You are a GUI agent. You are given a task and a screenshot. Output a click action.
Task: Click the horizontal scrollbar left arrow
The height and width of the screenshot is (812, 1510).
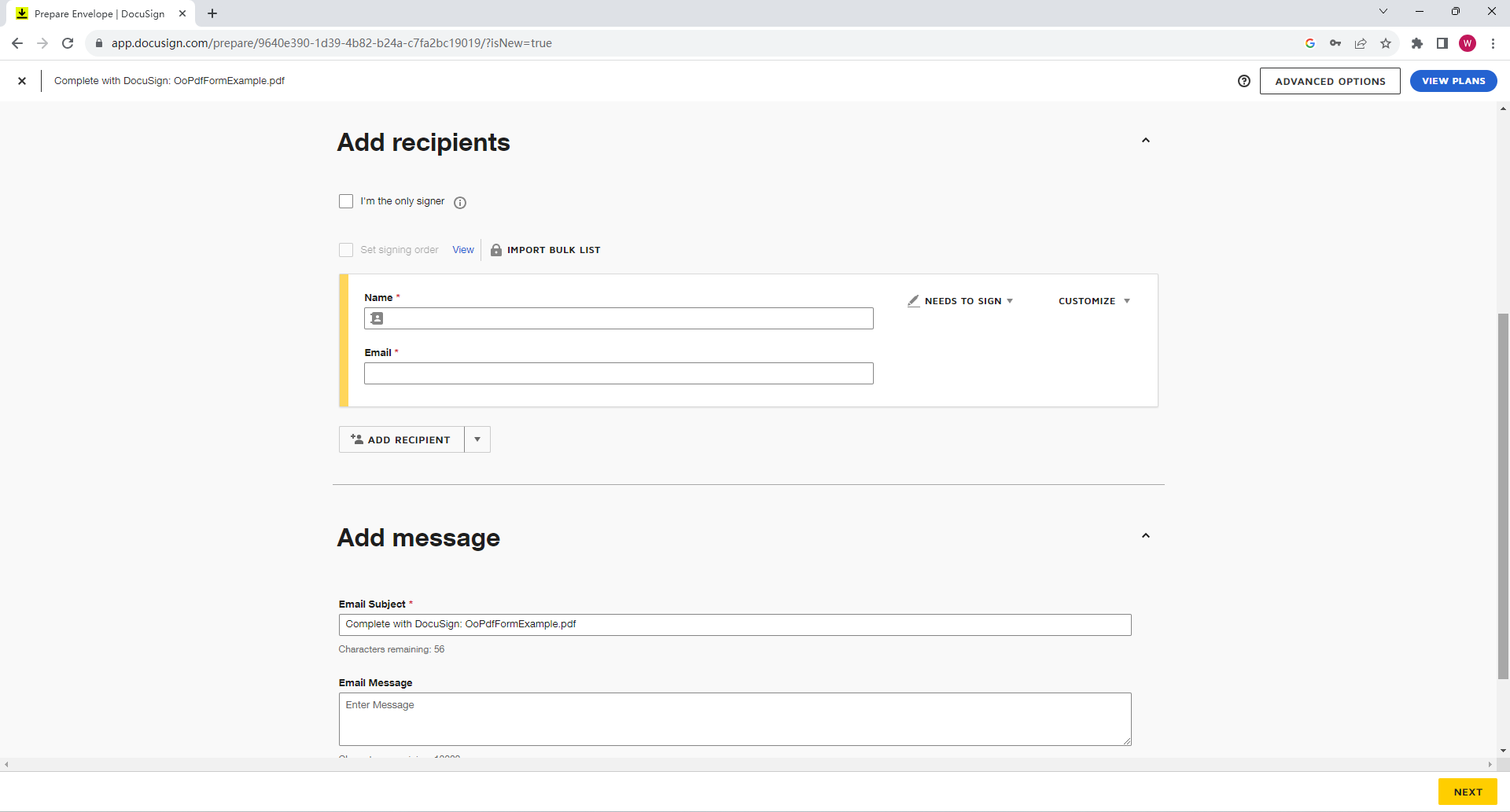coord(6,764)
